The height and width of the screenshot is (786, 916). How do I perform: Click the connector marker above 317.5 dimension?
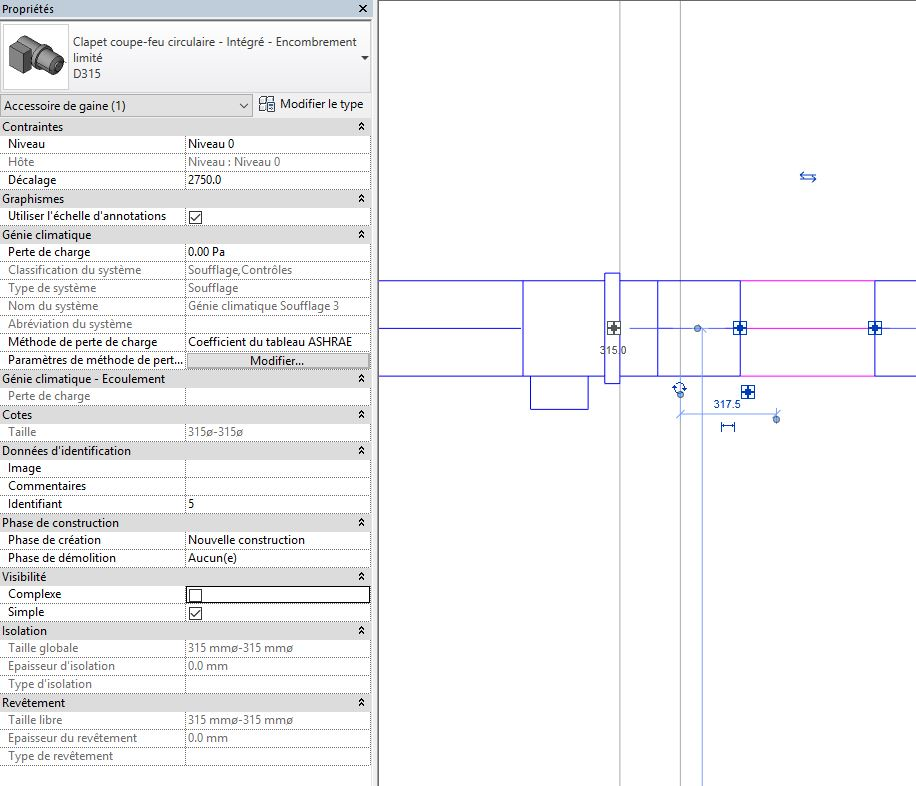[x=747, y=391]
